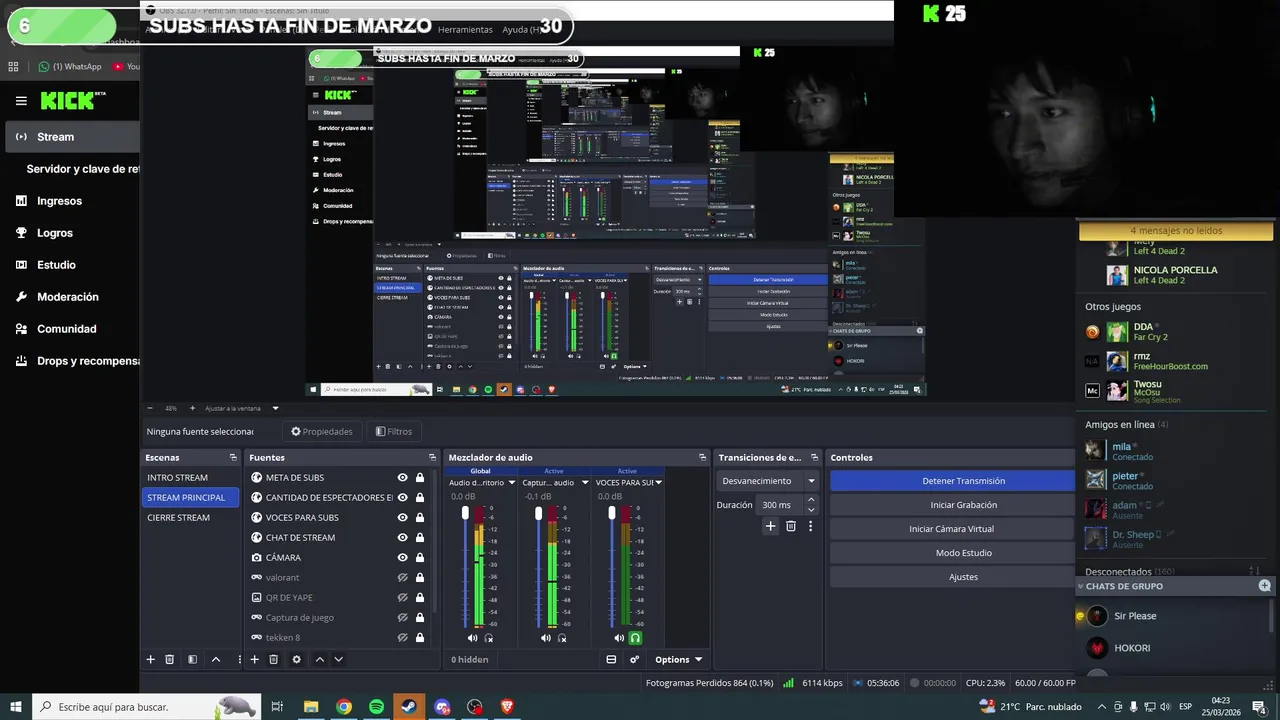Open Spotify from the taskbar
The height and width of the screenshot is (720, 1280).
point(376,706)
